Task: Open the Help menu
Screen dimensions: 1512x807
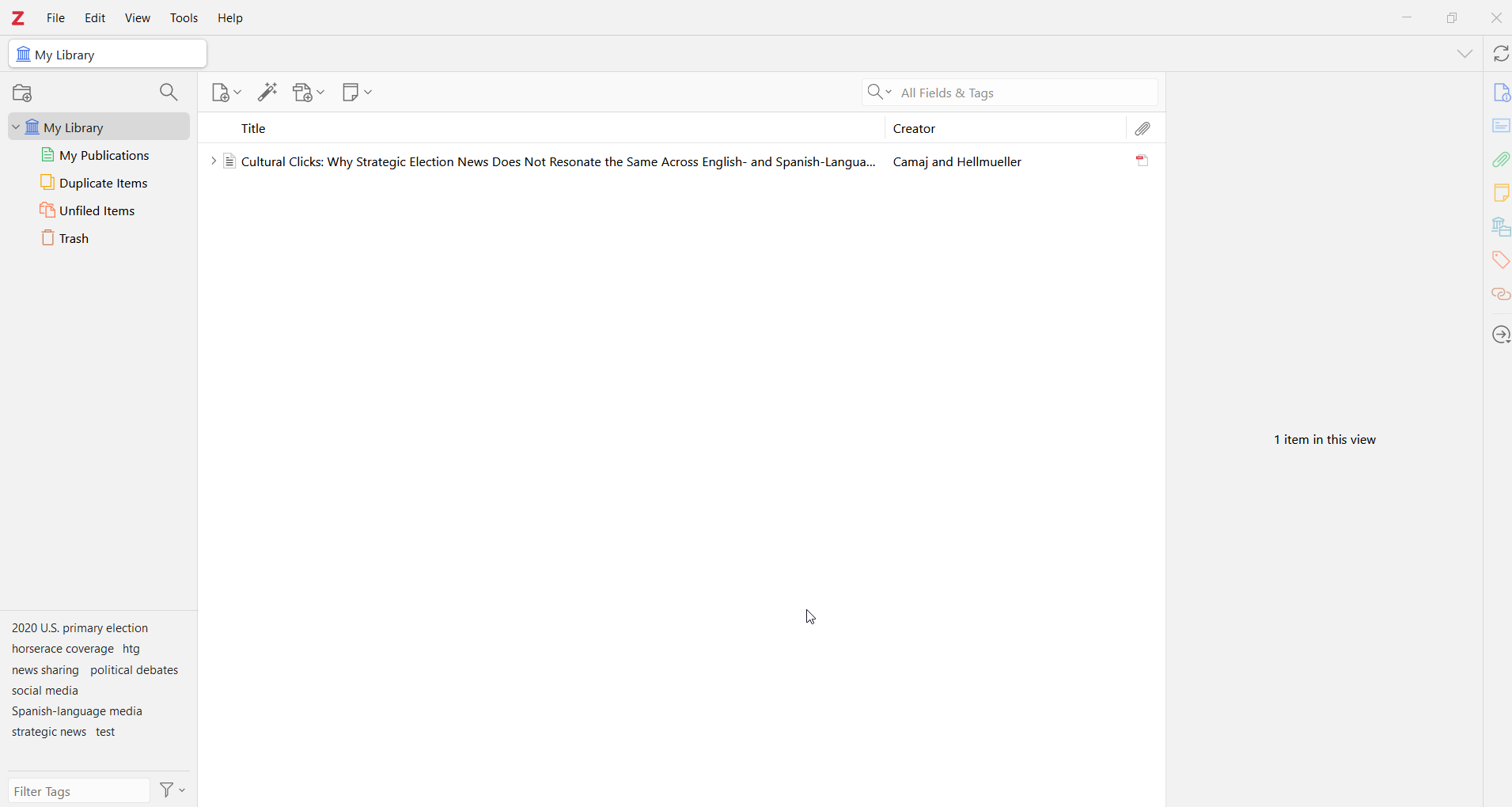Action: [x=231, y=18]
